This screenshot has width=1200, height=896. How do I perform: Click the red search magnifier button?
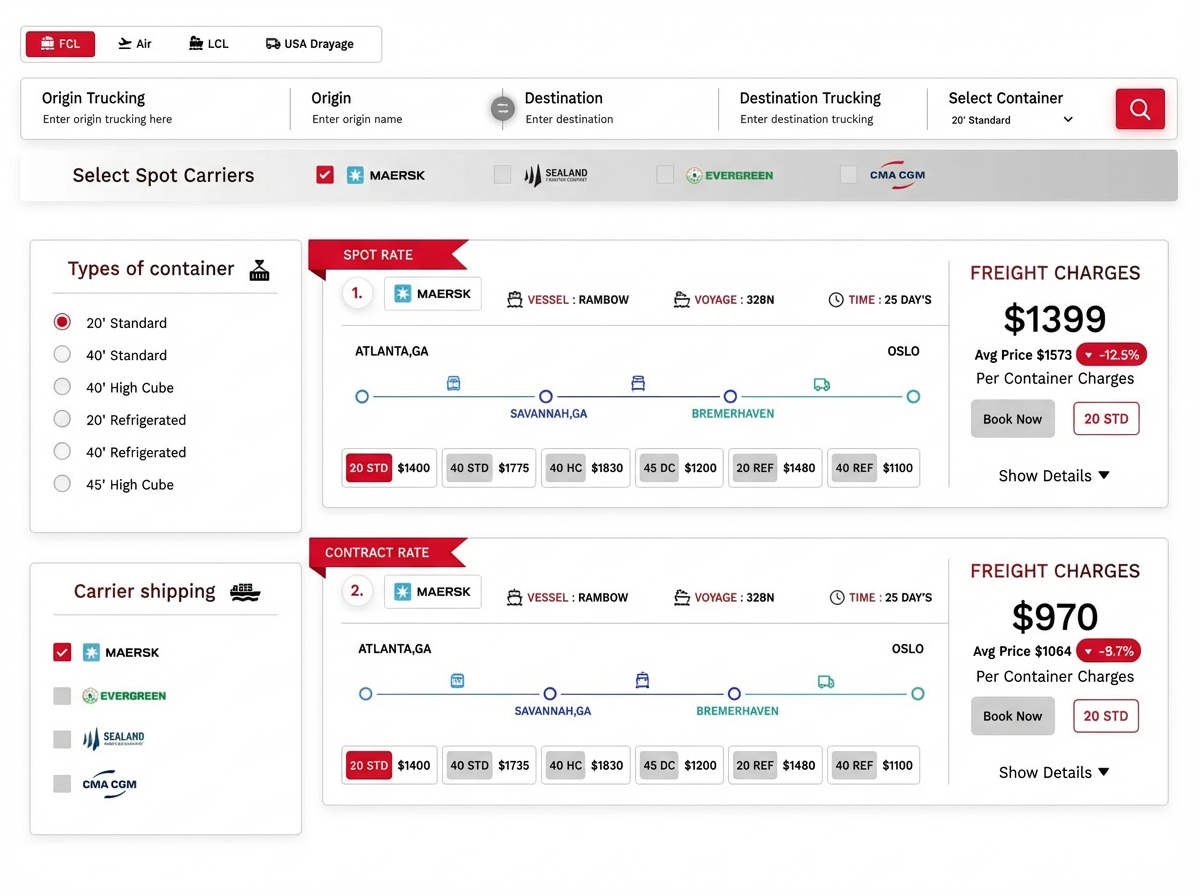tap(1140, 109)
